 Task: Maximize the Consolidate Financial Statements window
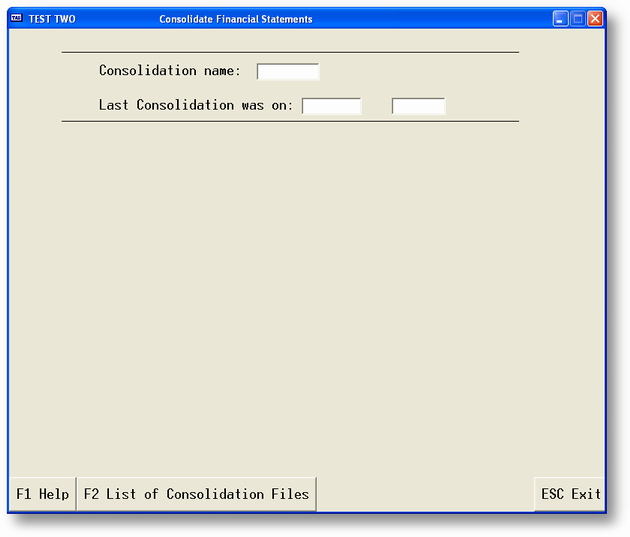(x=578, y=18)
